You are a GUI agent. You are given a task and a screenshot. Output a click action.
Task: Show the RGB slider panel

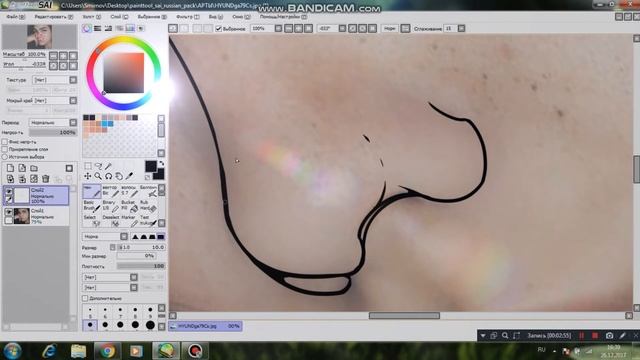tap(98, 28)
